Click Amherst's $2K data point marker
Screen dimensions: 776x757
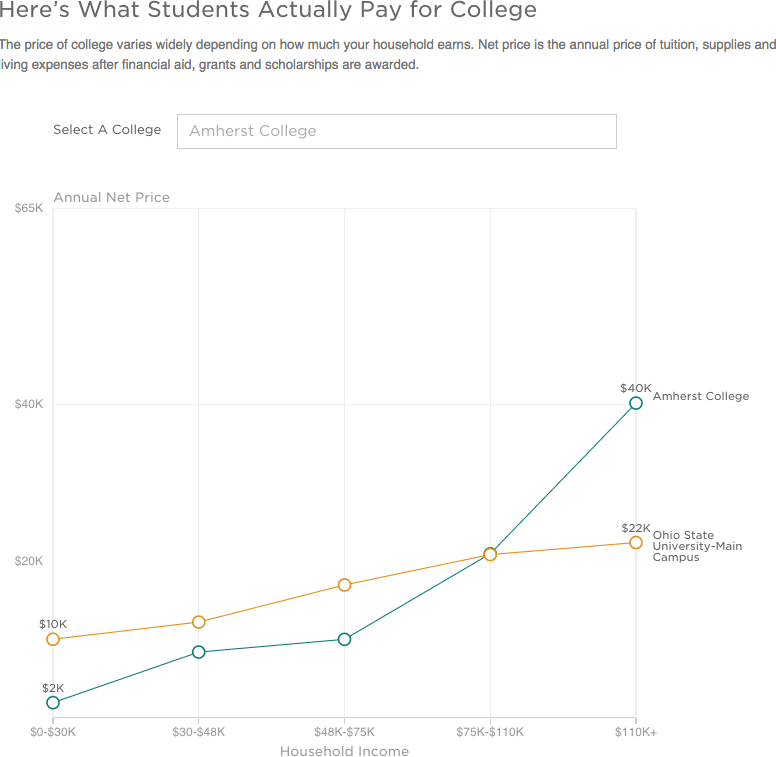click(x=53, y=703)
